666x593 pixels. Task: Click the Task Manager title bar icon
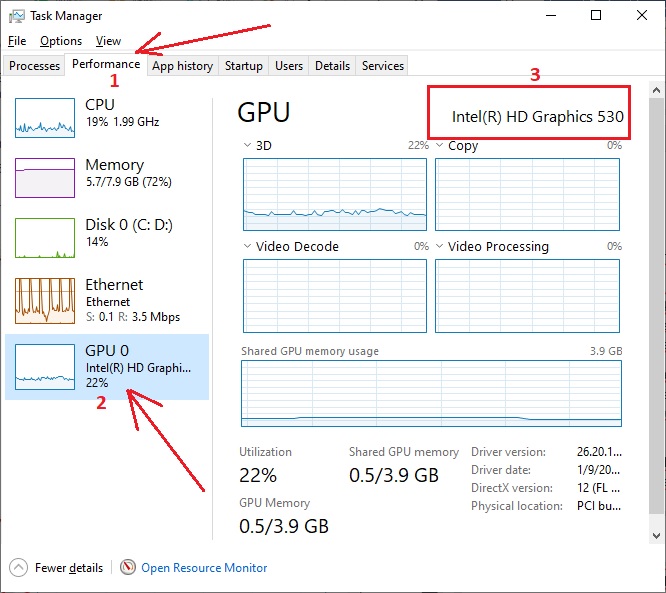[17, 16]
